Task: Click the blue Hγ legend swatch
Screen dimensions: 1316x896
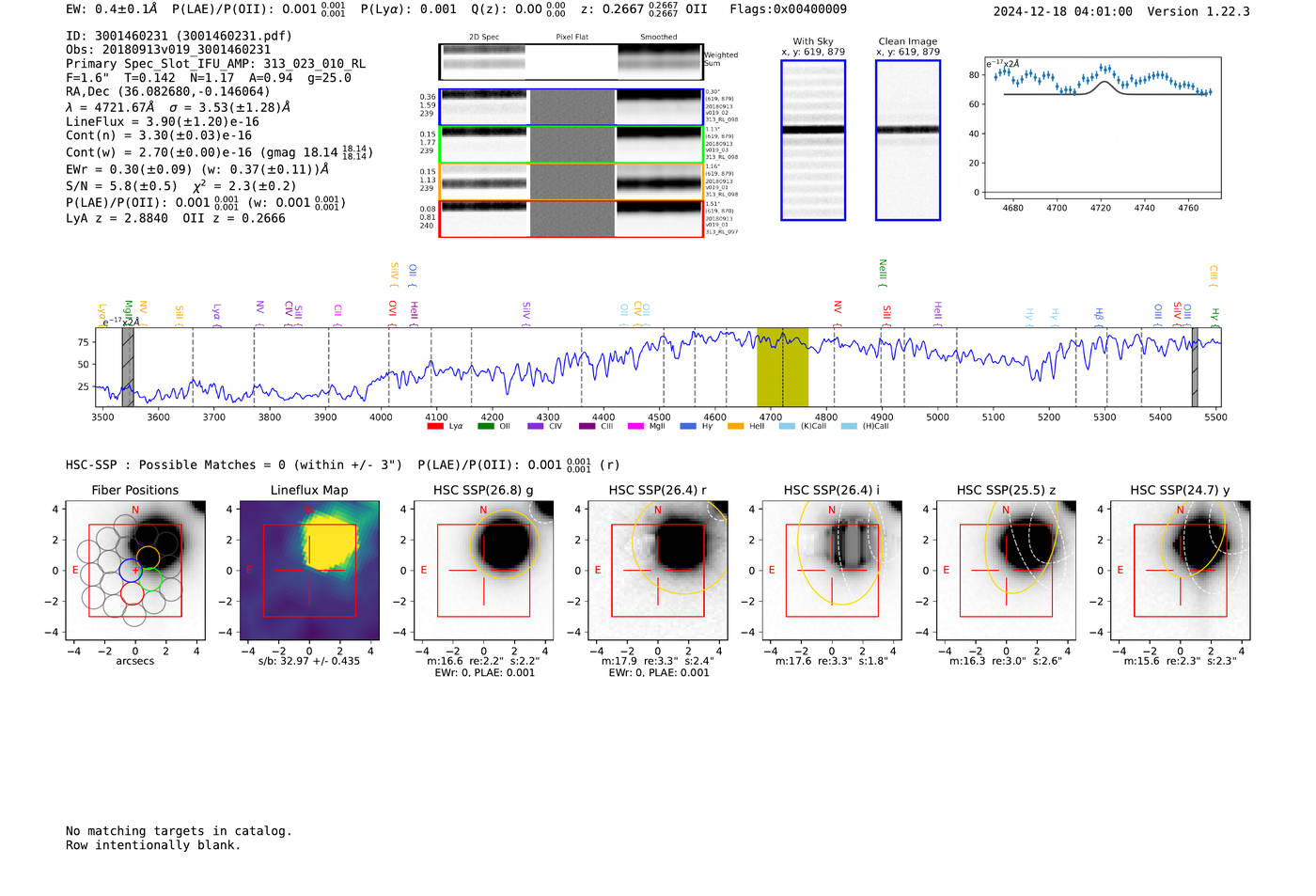Action: [x=688, y=426]
